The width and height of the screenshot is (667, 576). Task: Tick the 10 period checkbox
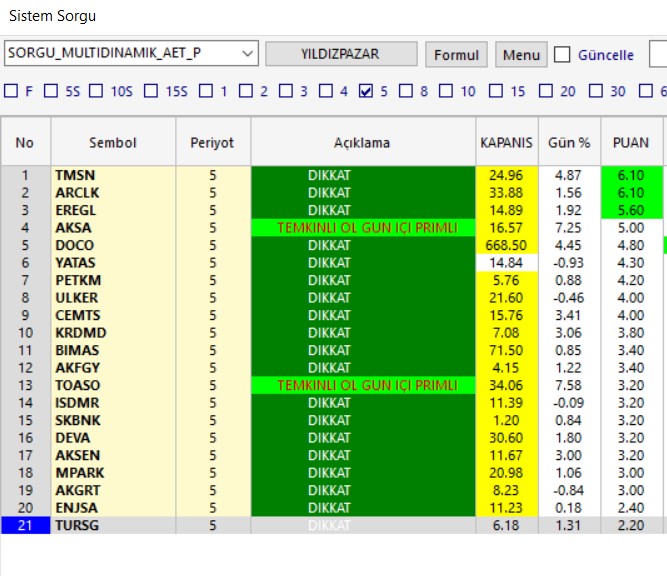pos(446,91)
